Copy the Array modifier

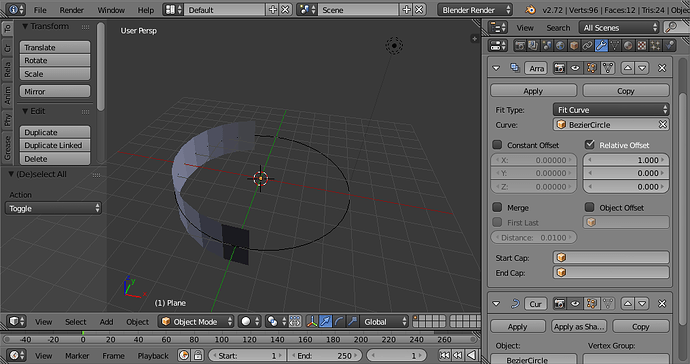coord(626,91)
